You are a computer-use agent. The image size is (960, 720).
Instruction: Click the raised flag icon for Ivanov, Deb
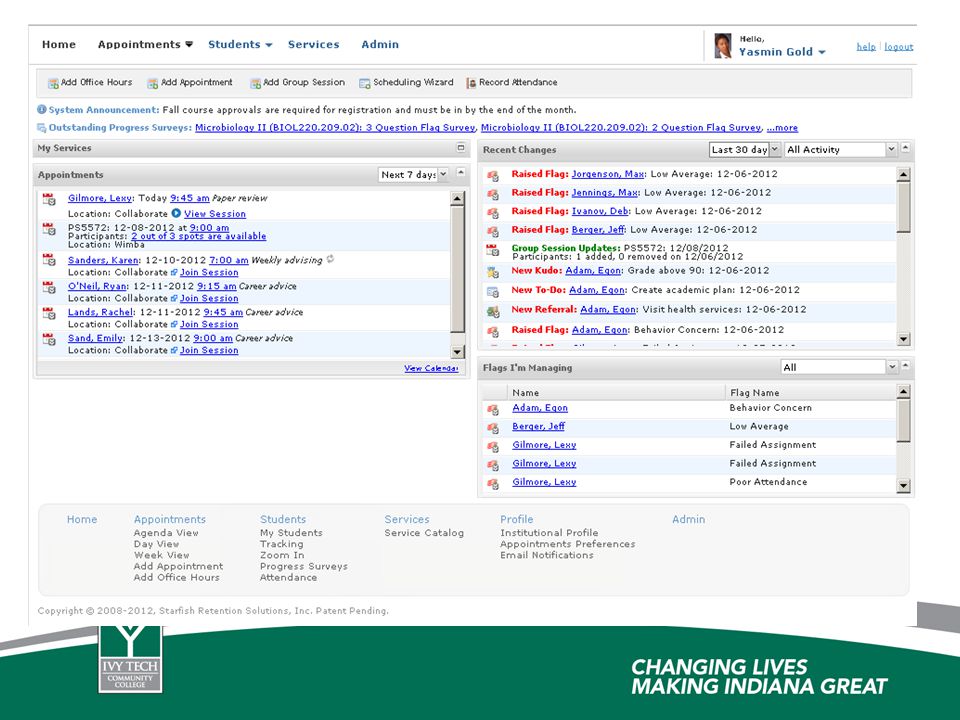pyautogui.click(x=493, y=212)
